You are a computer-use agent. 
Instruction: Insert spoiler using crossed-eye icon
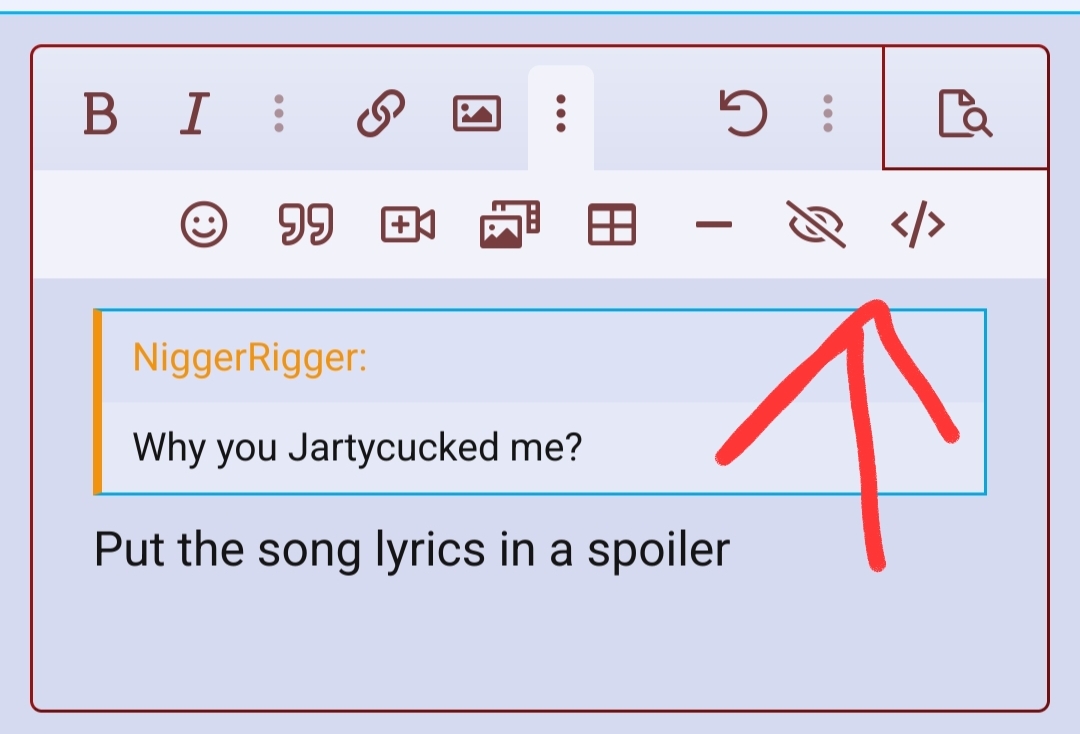point(816,224)
